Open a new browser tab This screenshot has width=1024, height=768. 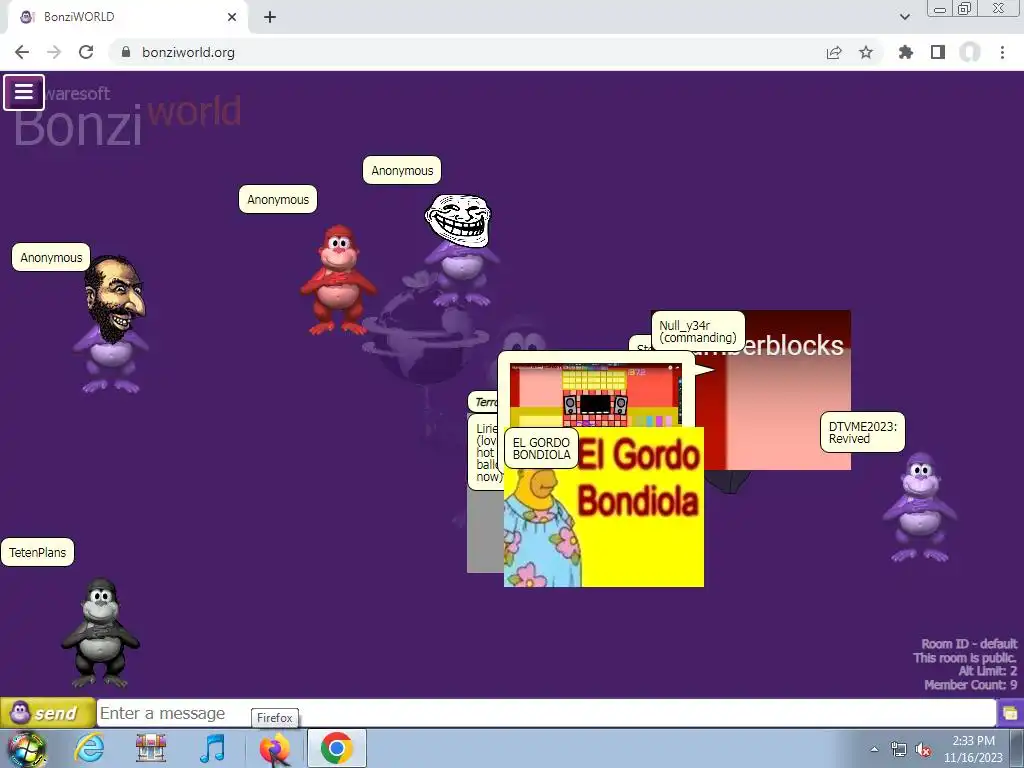270,17
